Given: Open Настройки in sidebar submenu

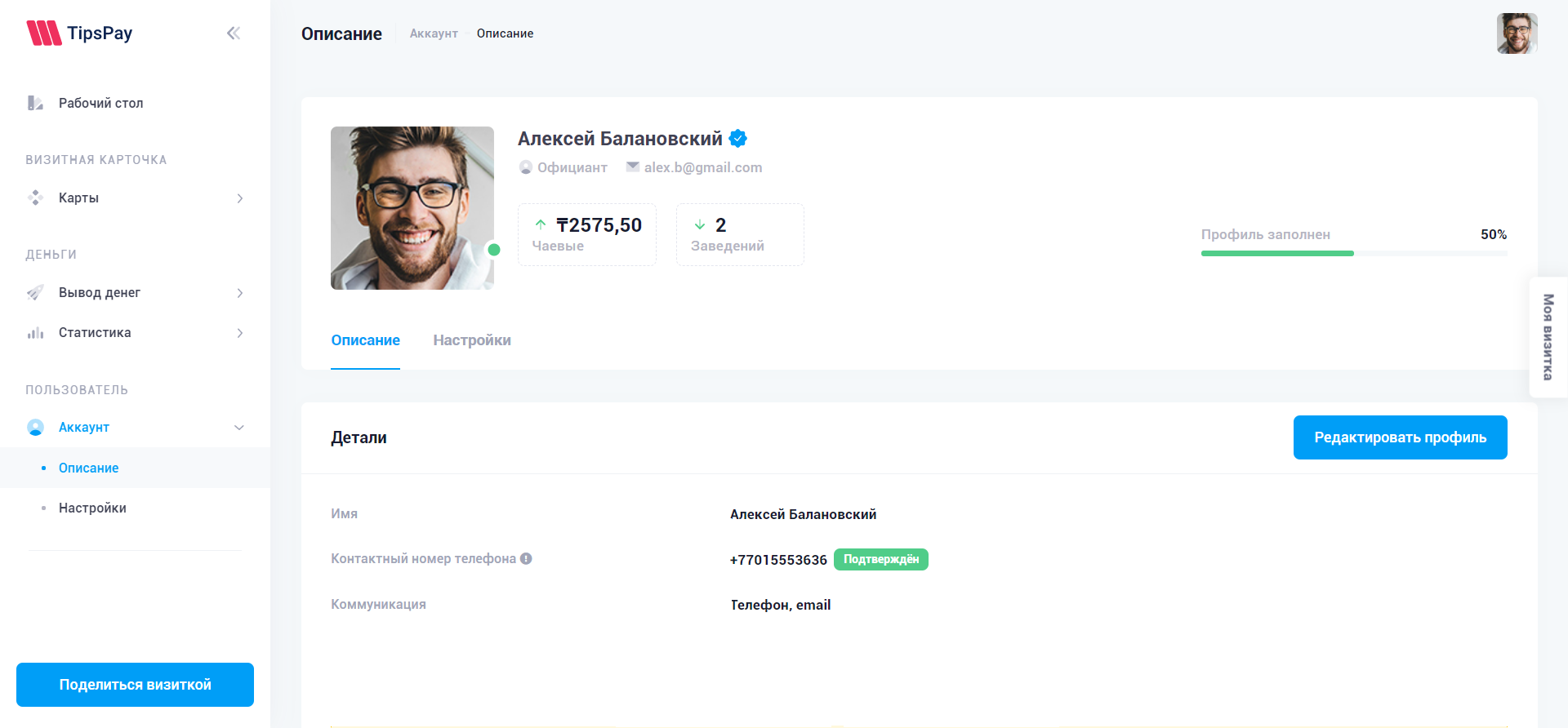Looking at the screenshot, I should (x=92, y=508).
